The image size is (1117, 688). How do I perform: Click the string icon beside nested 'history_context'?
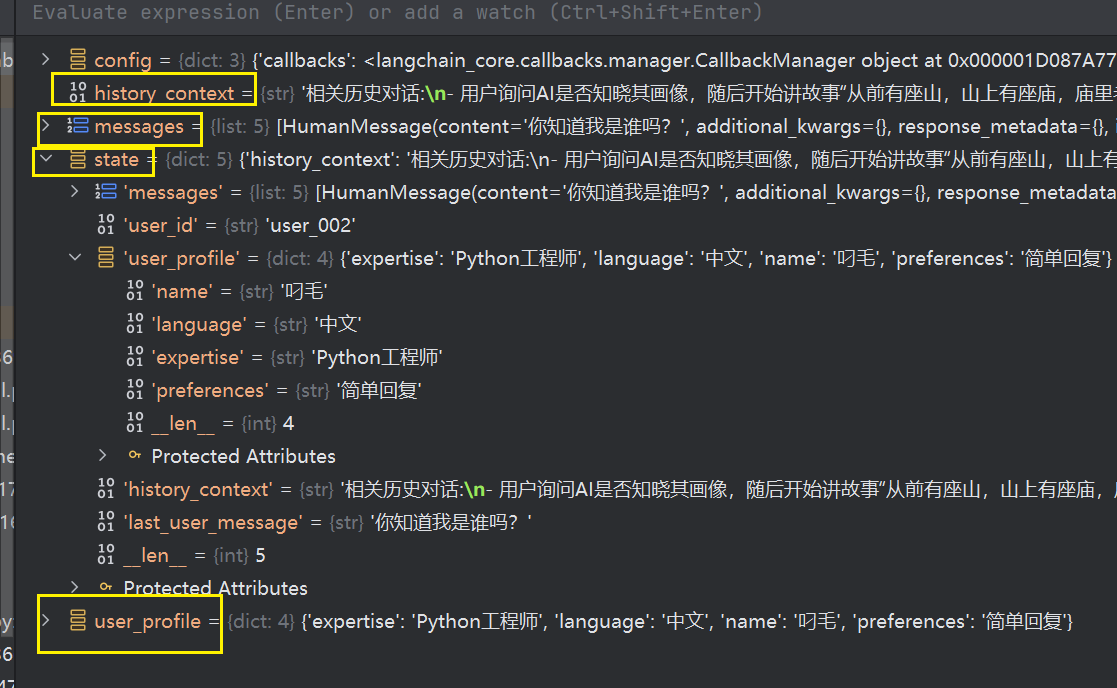(105, 489)
